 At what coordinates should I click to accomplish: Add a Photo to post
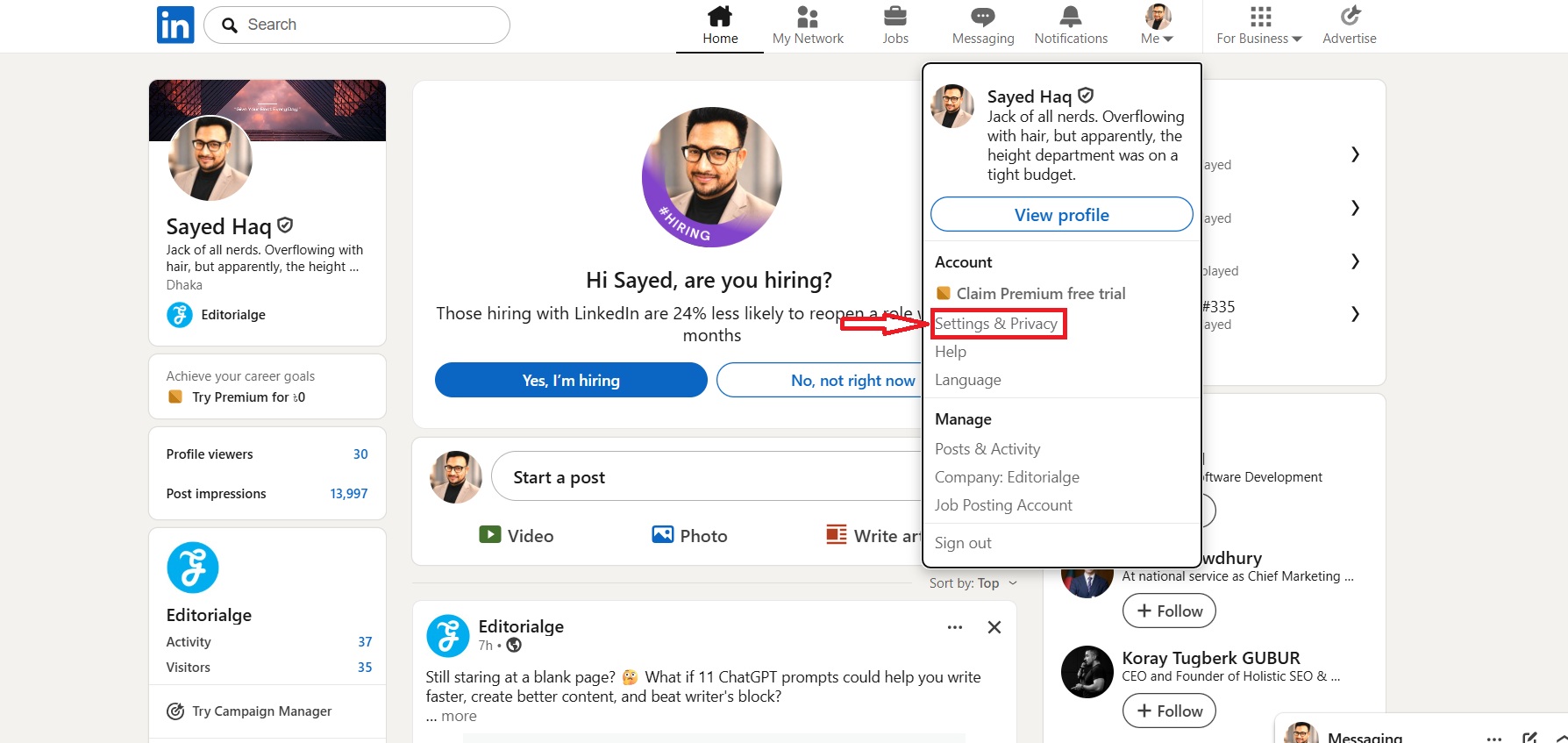(689, 535)
